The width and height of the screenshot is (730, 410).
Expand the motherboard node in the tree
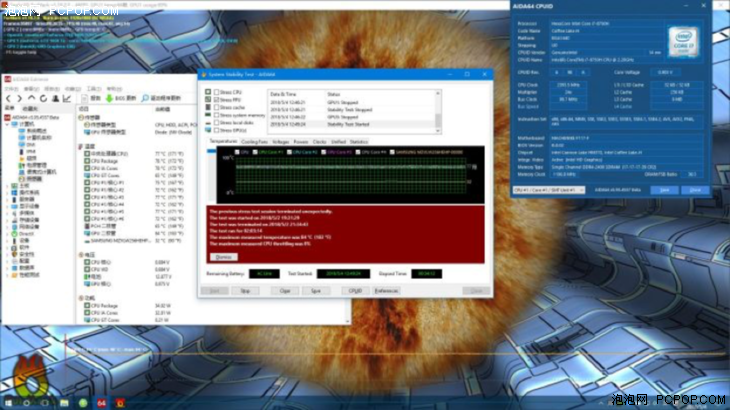click(5, 186)
